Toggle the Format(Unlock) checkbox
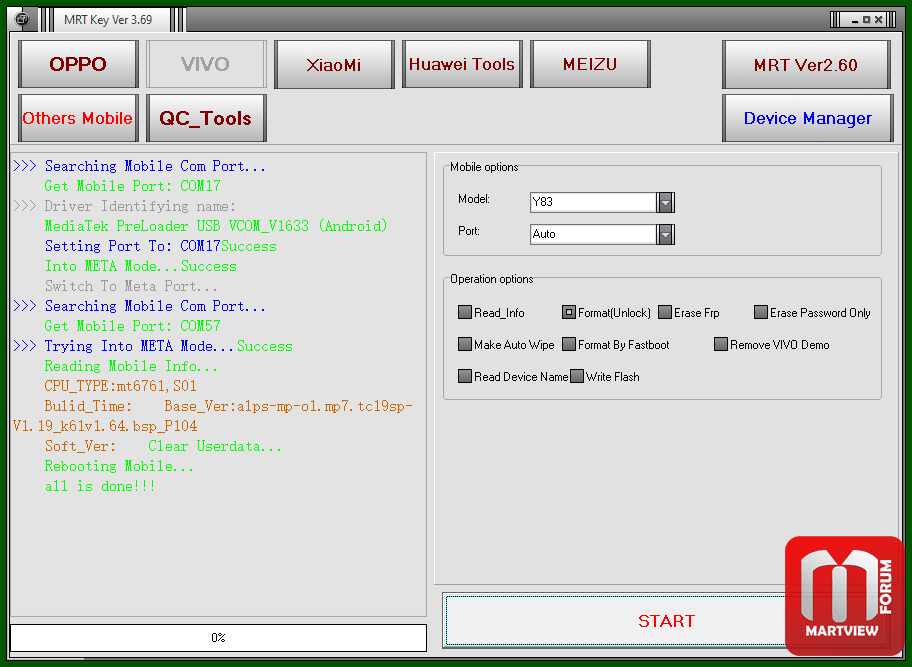The width and height of the screenshot is (912, 667). tap(569, 312)
